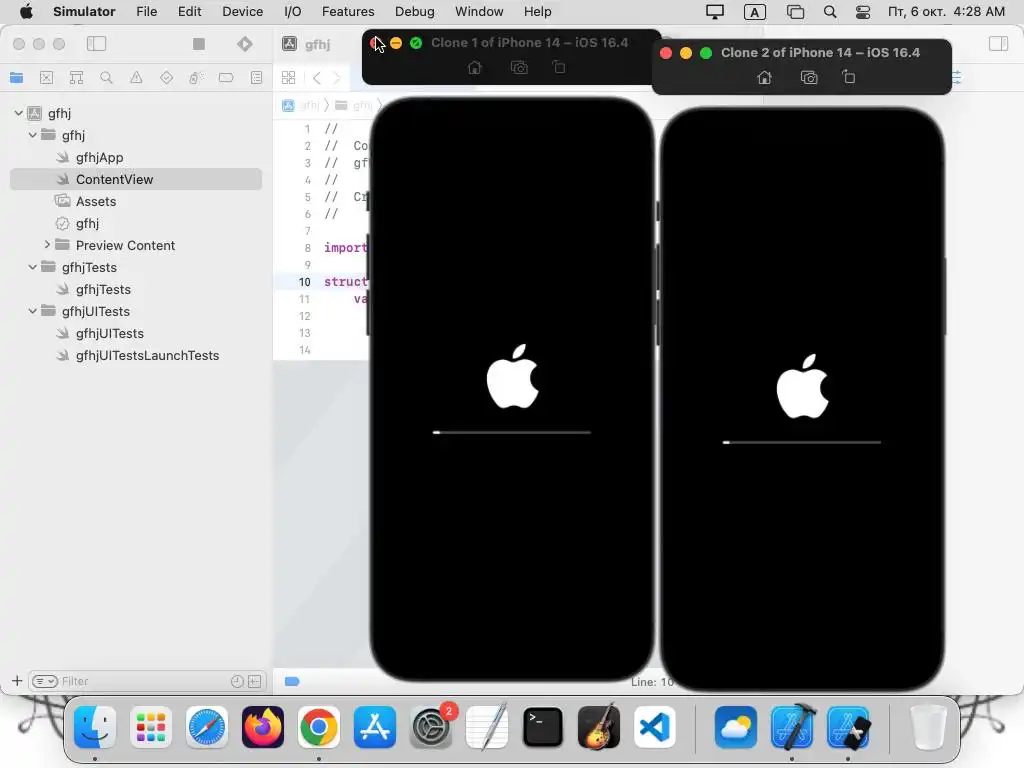The width and height of the screenshot is (1024, 768).
Task: Toggle source-controlled files filter icon
Action: coord(255,681)
